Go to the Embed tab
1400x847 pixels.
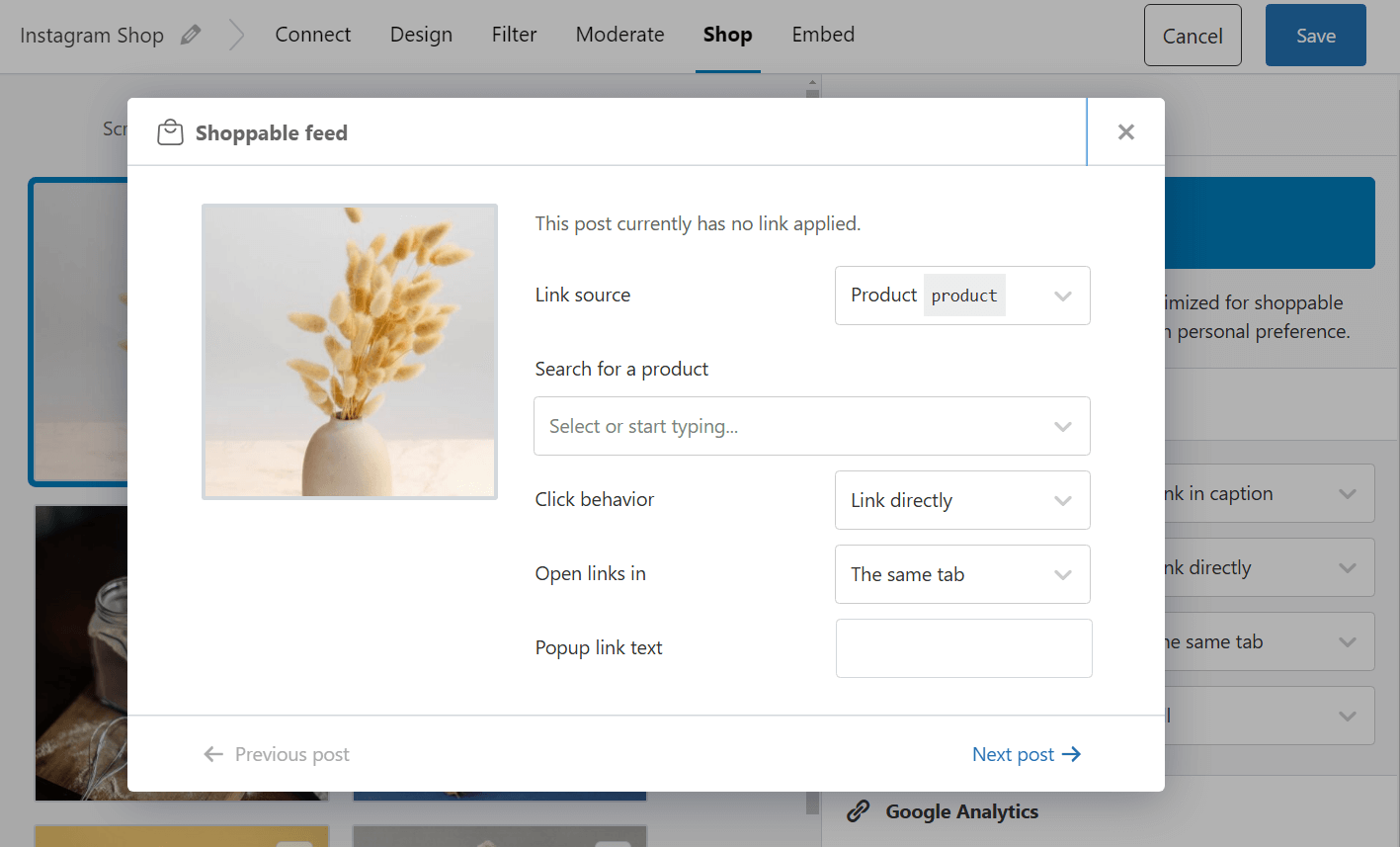click(x=822, y=34)
